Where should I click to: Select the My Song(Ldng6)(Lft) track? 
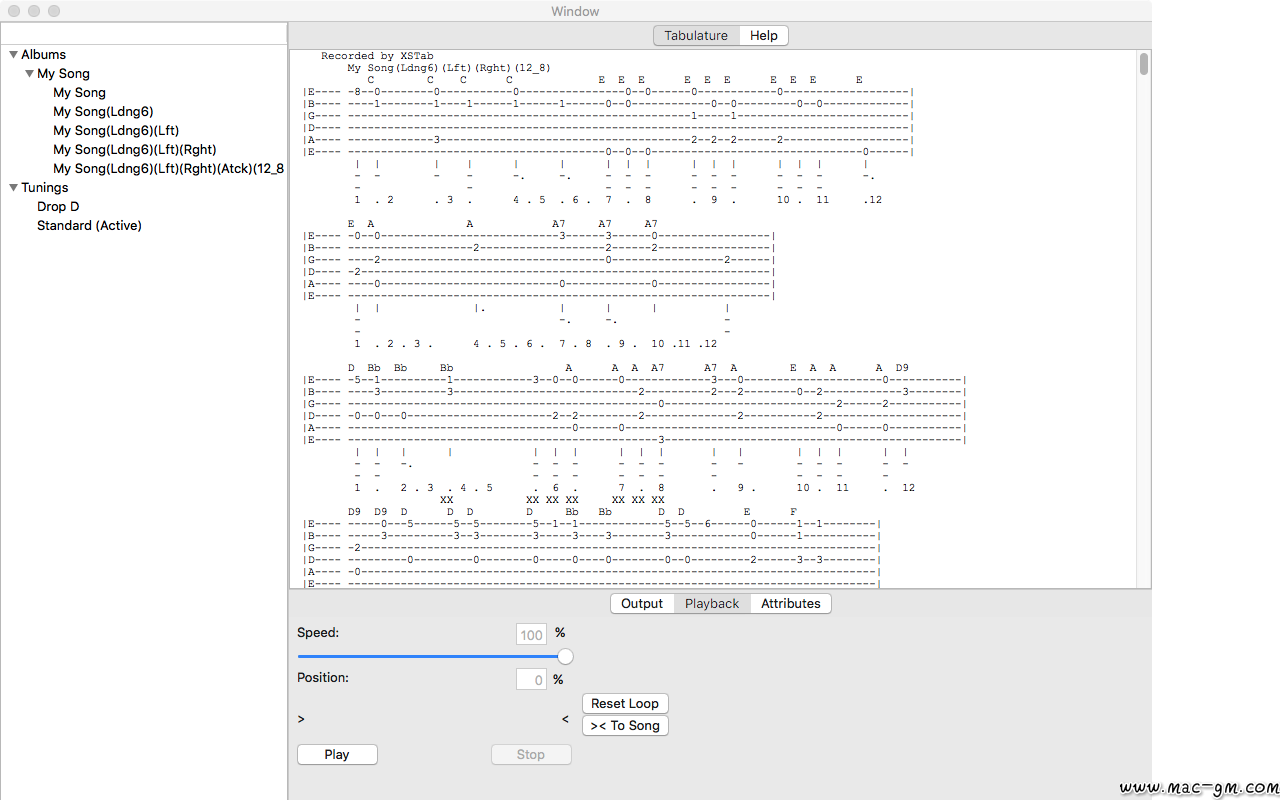(116, 131)
